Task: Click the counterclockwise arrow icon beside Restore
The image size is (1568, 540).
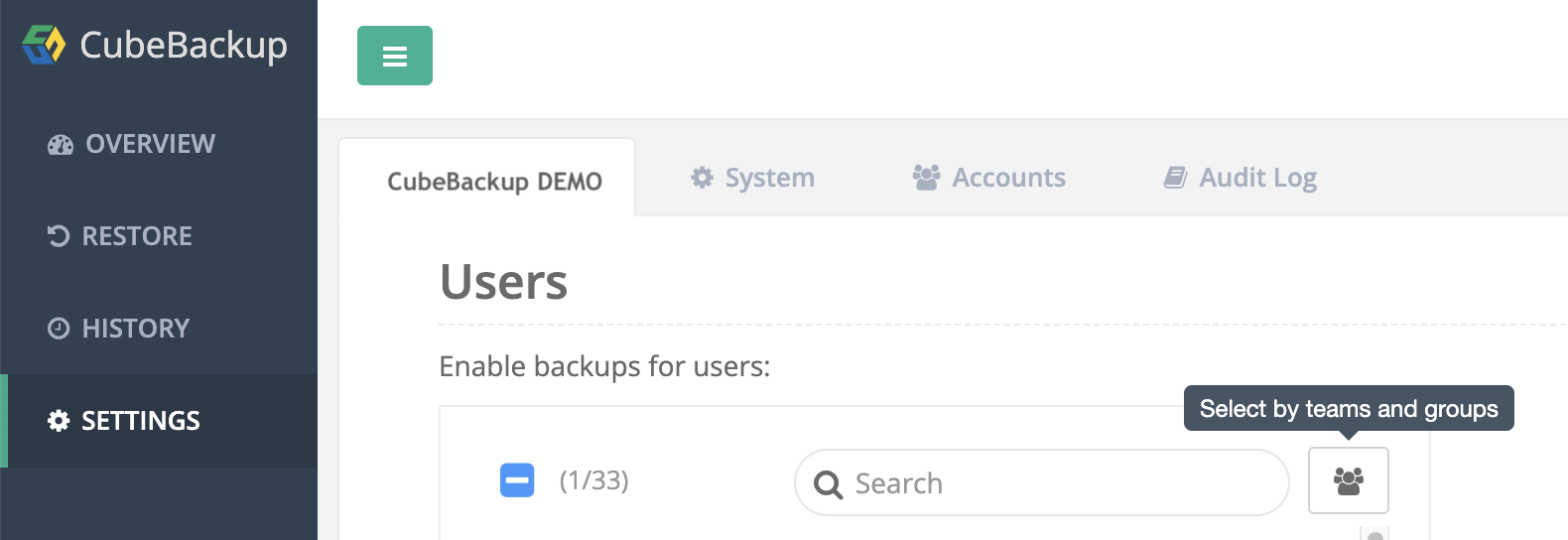Action: (x=60, y=236)
